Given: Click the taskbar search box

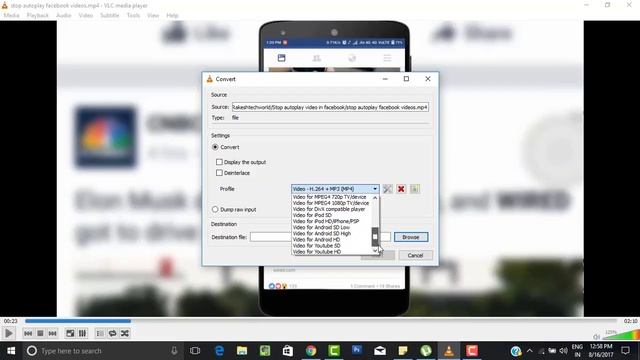Looking at the screenshot, I should [102, 351].
